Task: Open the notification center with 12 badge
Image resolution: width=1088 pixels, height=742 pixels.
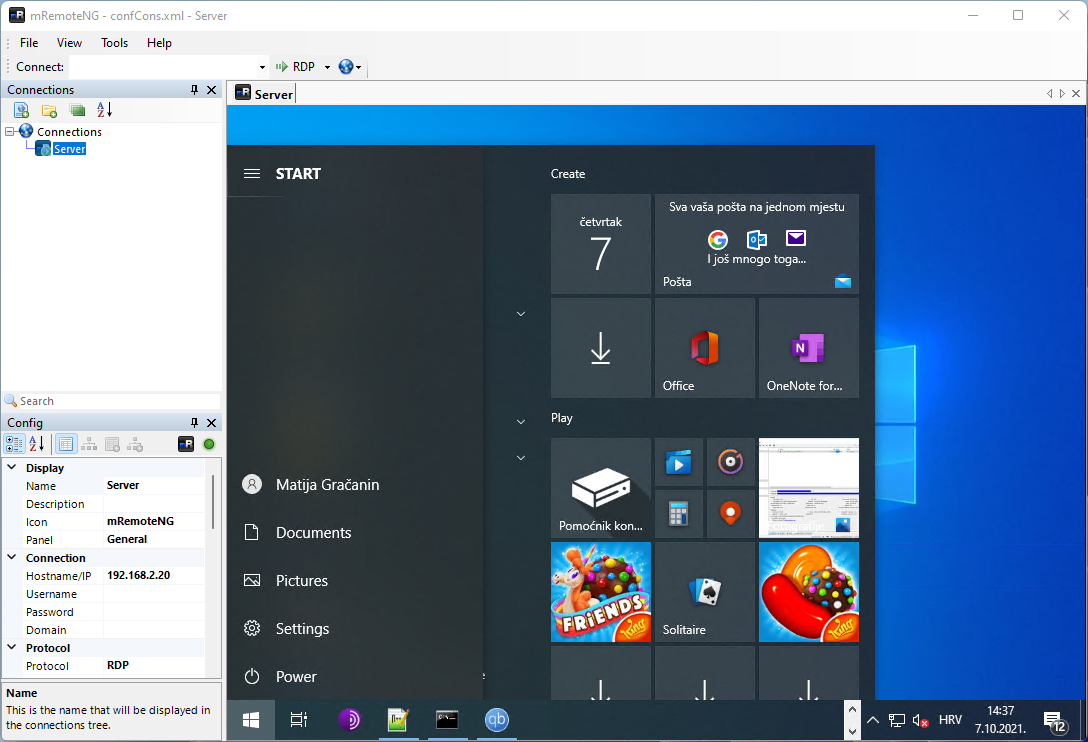Action: point(1055,722)
